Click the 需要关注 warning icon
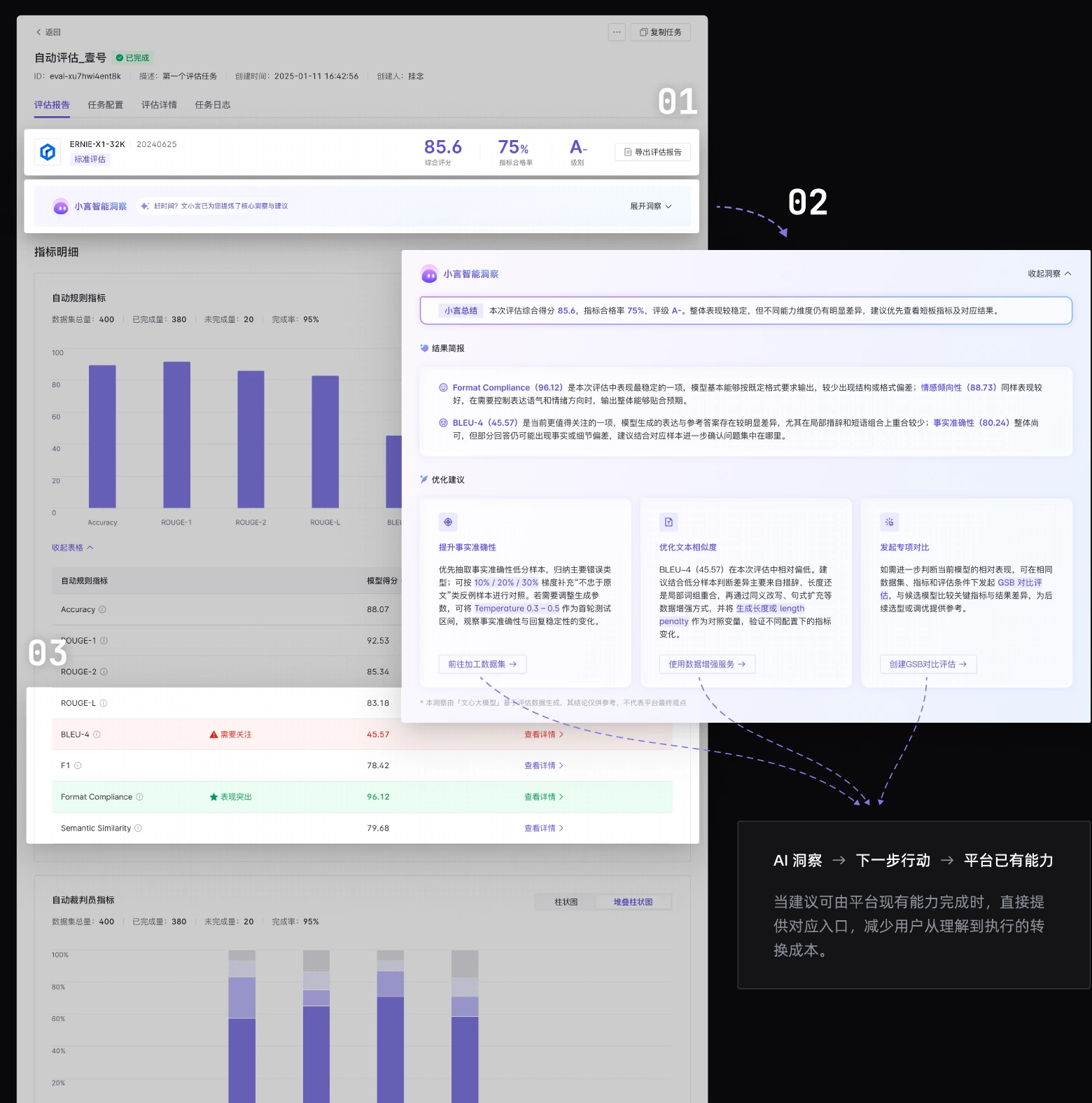1092x1103 pixels. tap(213, 735)
